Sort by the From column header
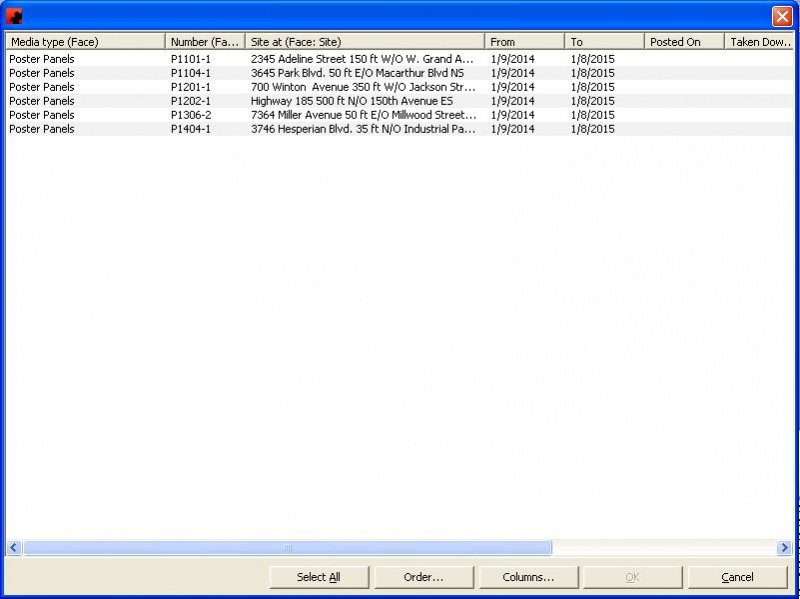The width and height of the screenshot is (800, 599). coord(524,42)
